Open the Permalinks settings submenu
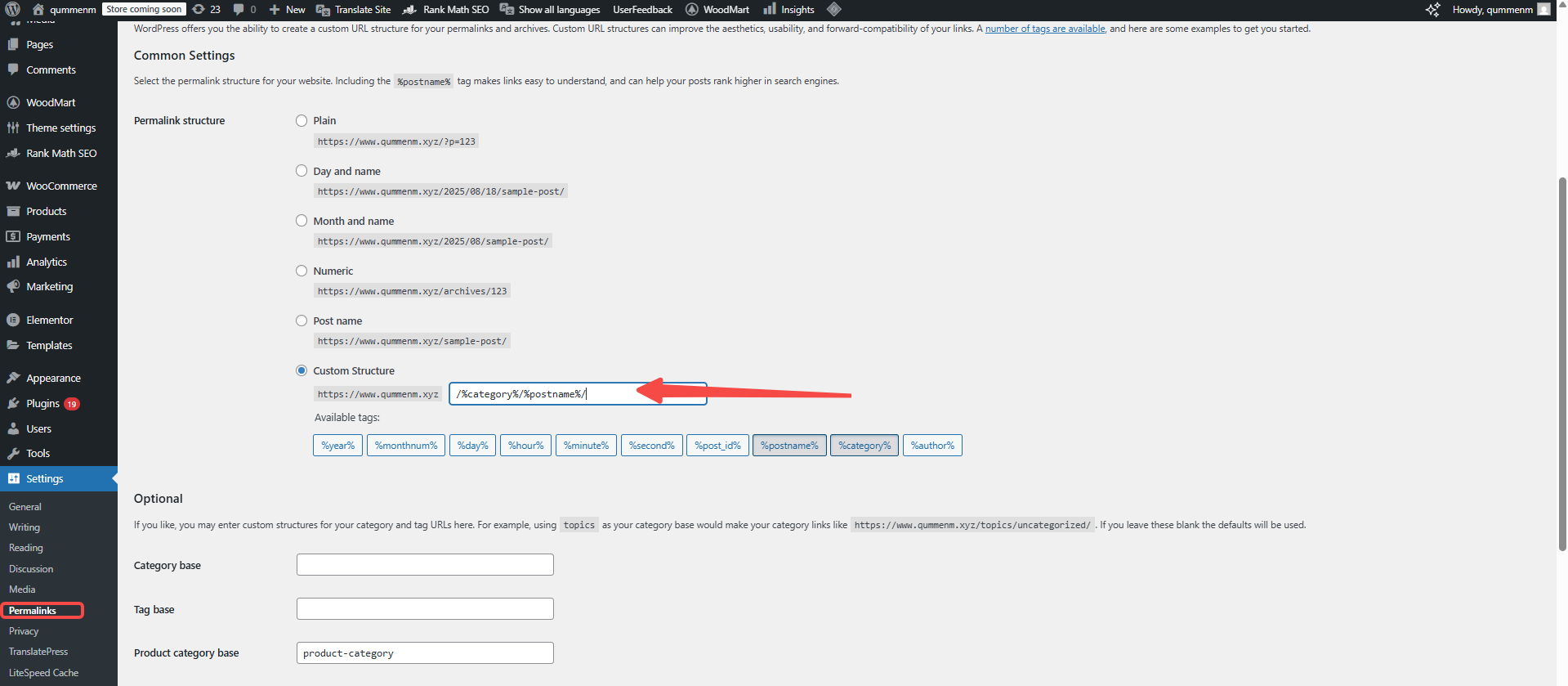 coord(33,611)
